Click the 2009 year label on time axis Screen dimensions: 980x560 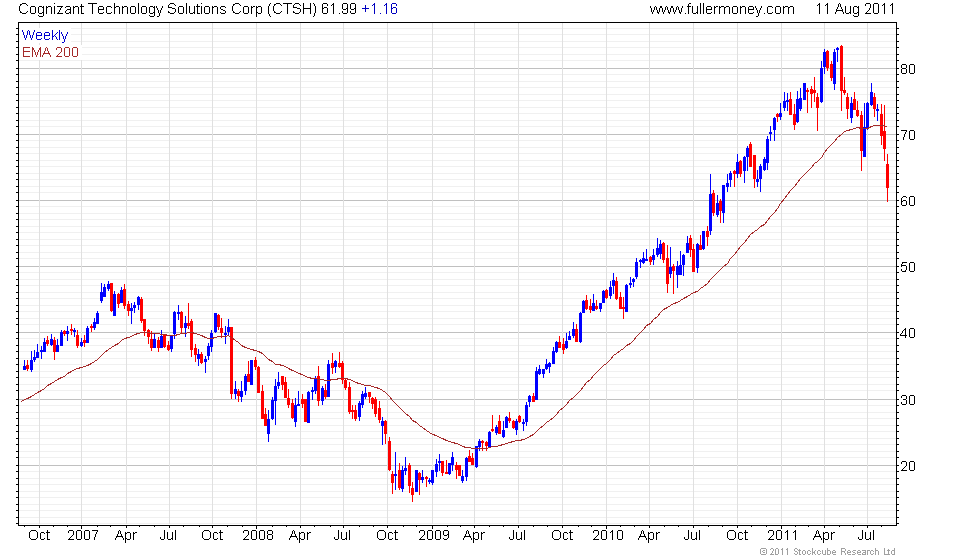(x=434, y=536)
